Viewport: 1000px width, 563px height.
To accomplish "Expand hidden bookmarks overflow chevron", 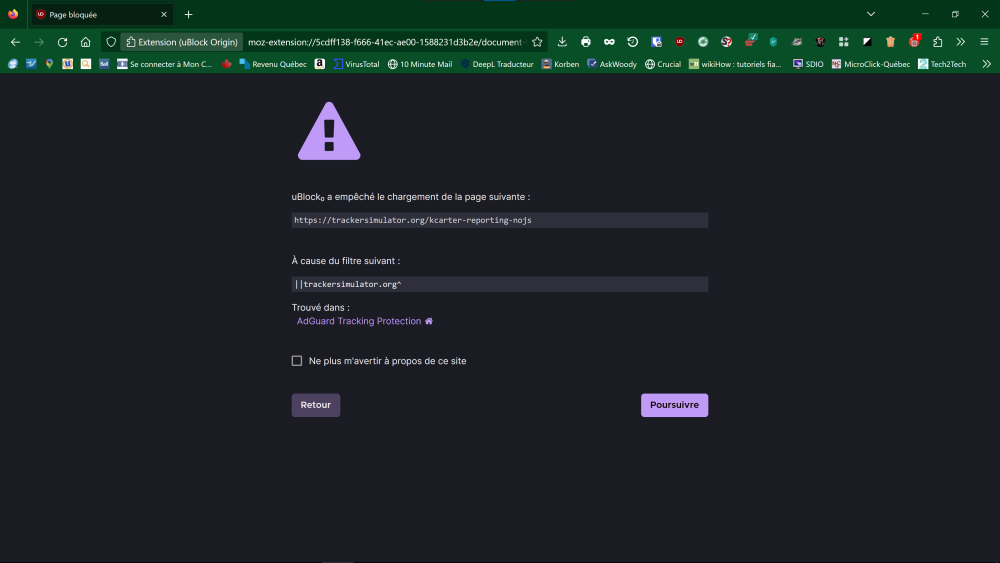I will click(x=986, y=64).
